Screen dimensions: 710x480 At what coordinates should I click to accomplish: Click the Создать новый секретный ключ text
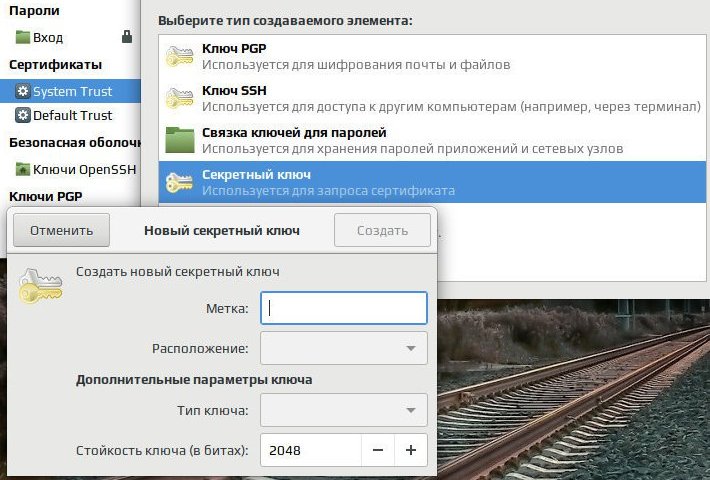pyautogui.click(x=178, y=272)
